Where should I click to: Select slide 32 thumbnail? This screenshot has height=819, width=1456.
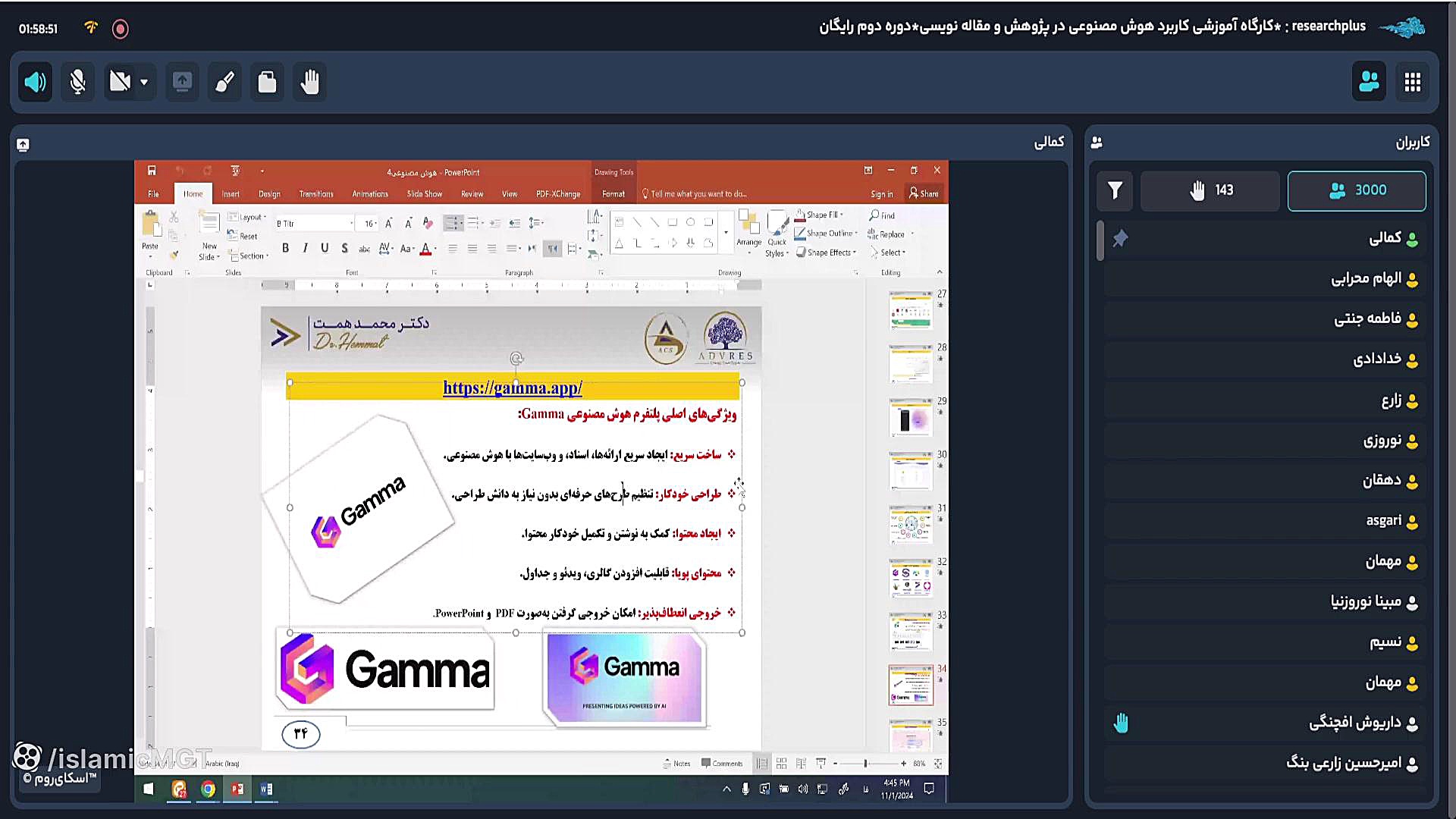tap(911, 579)
